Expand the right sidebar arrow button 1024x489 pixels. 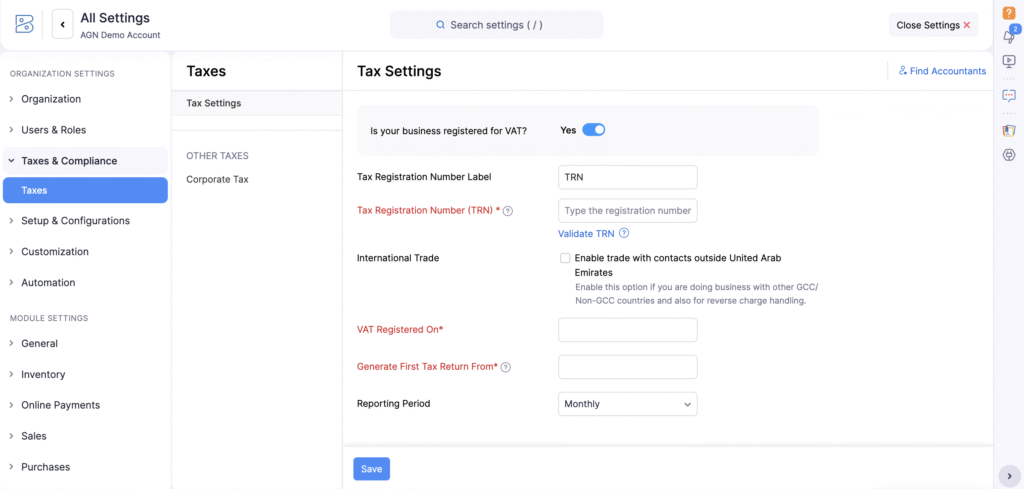[1010, 476]
